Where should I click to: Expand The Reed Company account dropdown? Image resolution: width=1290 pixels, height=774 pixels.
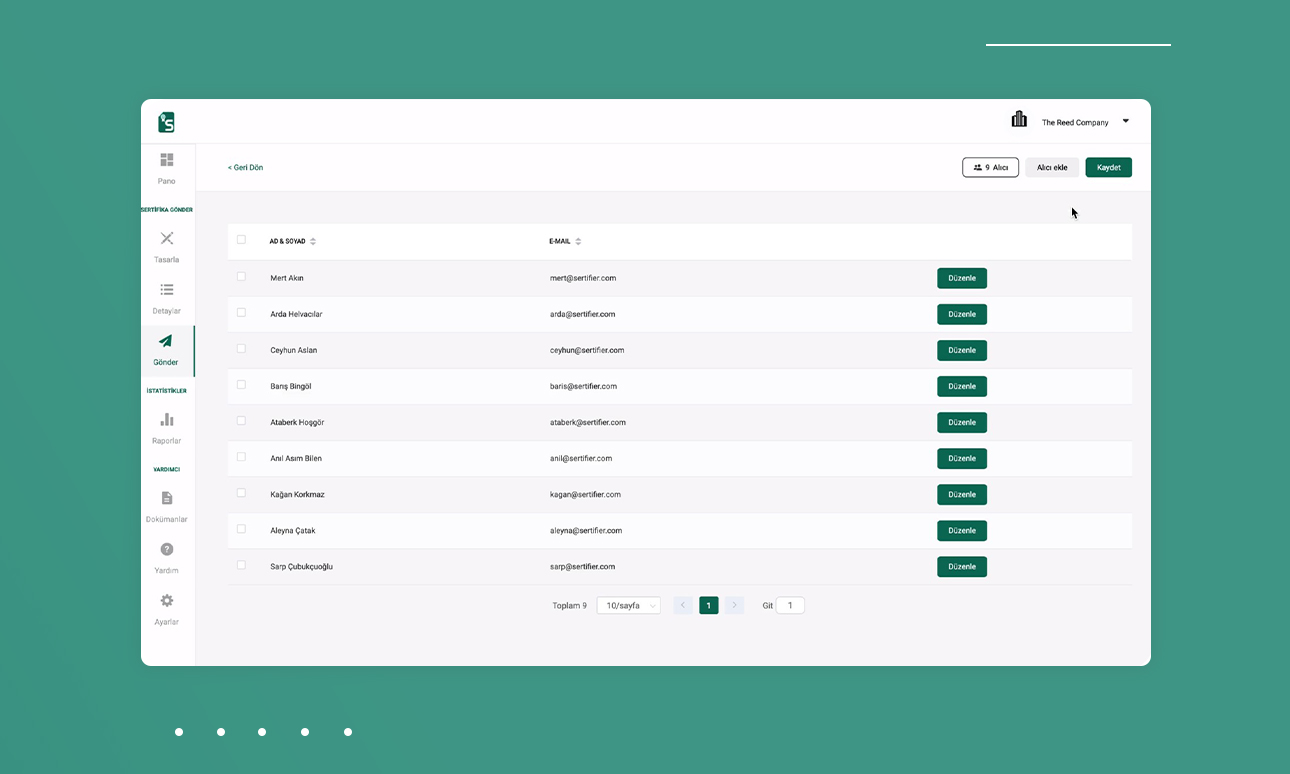tap(1125, 121)
